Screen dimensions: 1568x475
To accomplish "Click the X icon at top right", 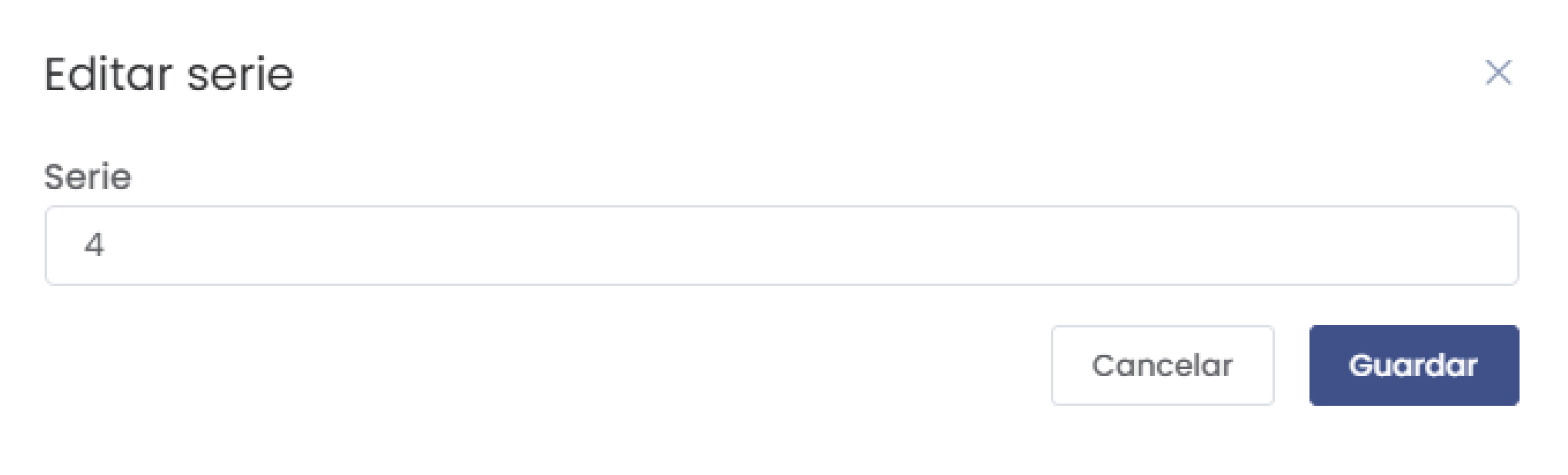I will click(1497, 73).
